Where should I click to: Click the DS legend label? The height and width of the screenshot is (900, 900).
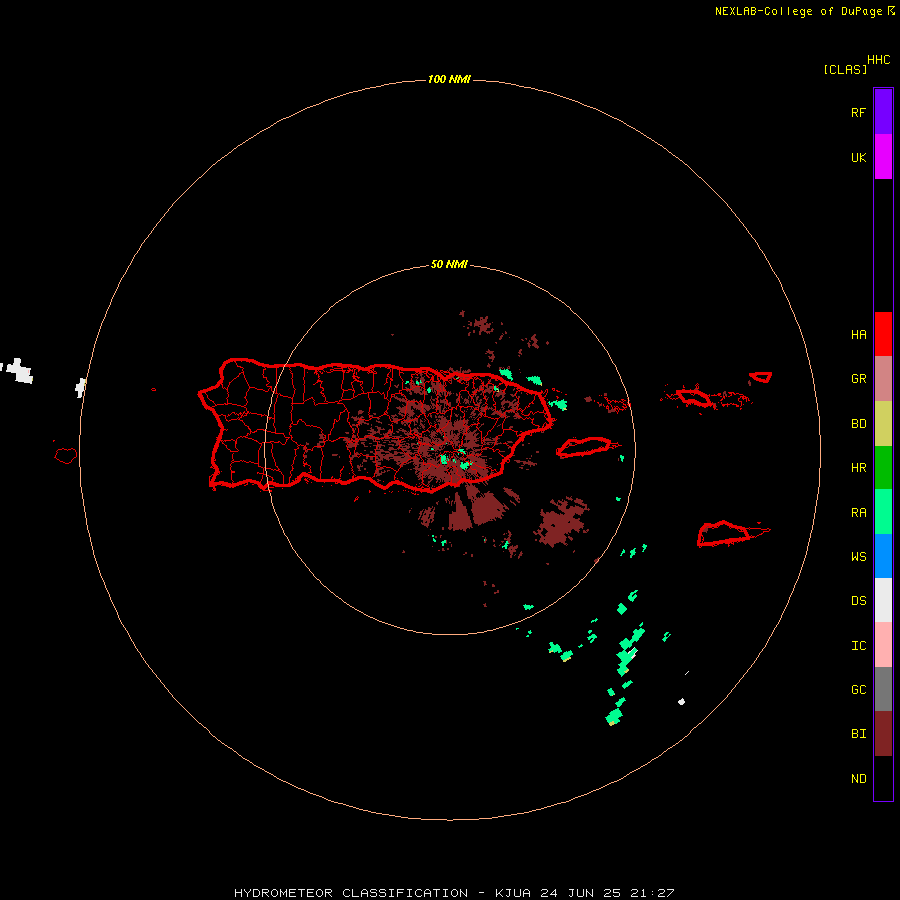[x=858, y=601]
